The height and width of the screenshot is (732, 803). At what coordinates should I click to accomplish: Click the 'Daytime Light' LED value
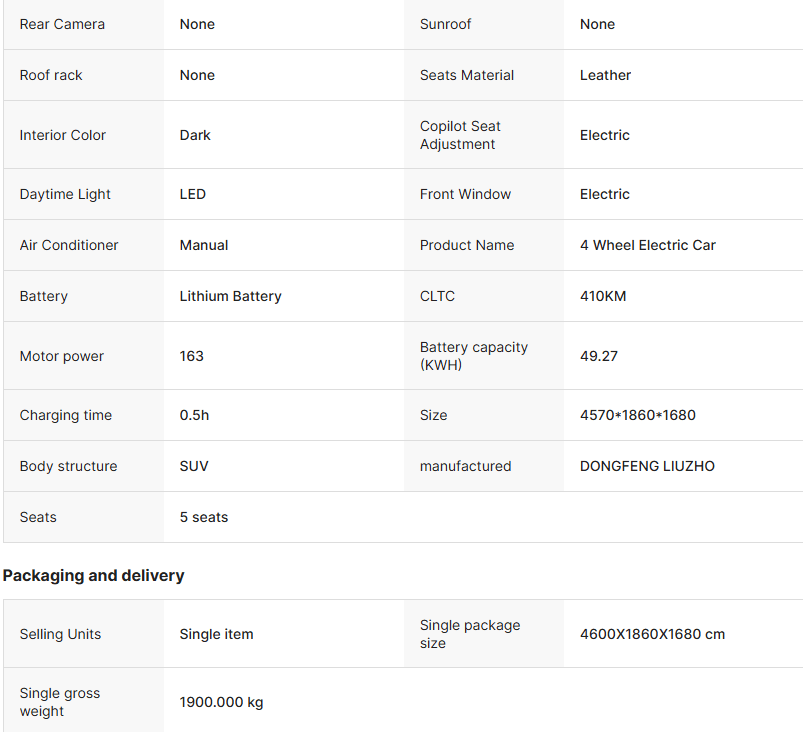coord(193,194)
